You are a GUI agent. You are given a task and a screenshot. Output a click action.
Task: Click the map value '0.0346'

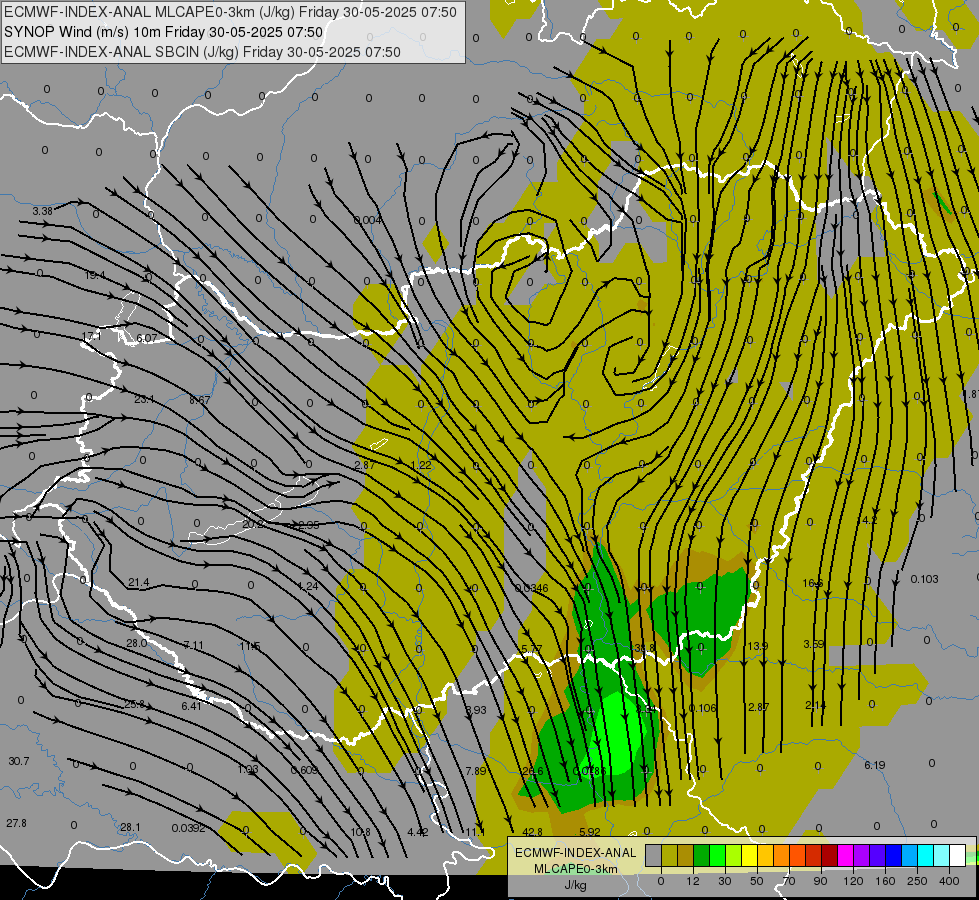[531, 588]
